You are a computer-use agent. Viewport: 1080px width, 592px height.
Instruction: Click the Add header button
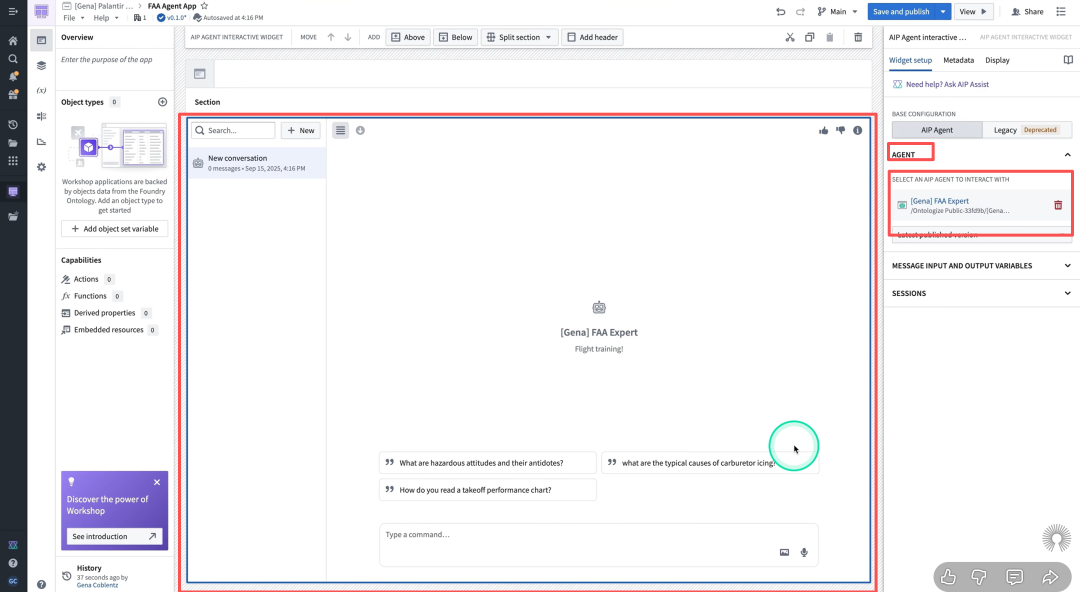tap(592, 37)
